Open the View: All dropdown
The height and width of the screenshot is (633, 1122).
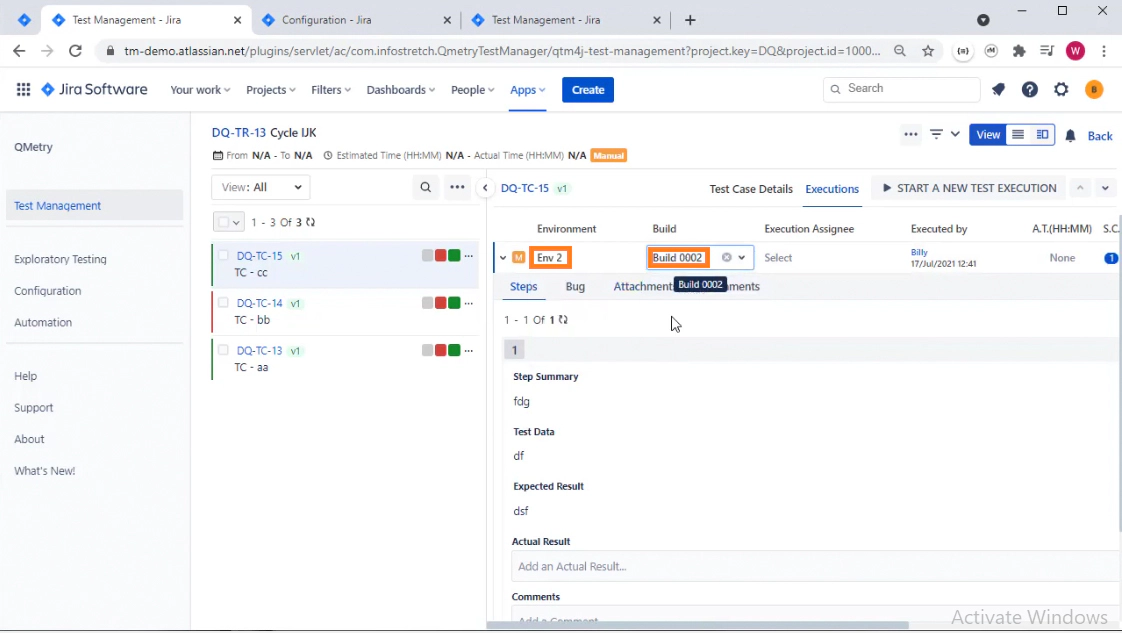pos(261,187)
